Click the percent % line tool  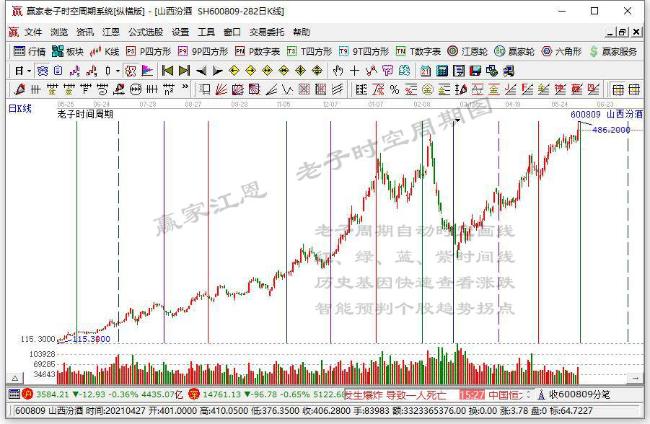coord(394,89)
